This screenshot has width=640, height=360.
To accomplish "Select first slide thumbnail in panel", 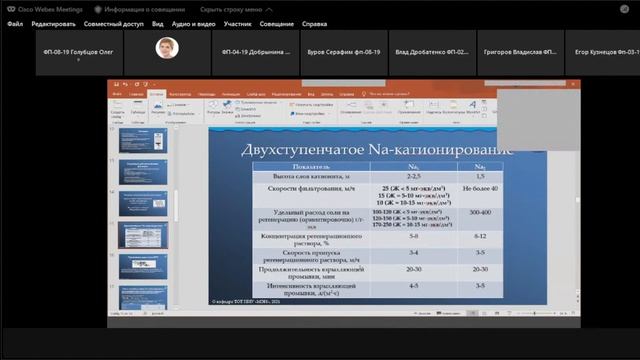I will click(x=143, y=141).
